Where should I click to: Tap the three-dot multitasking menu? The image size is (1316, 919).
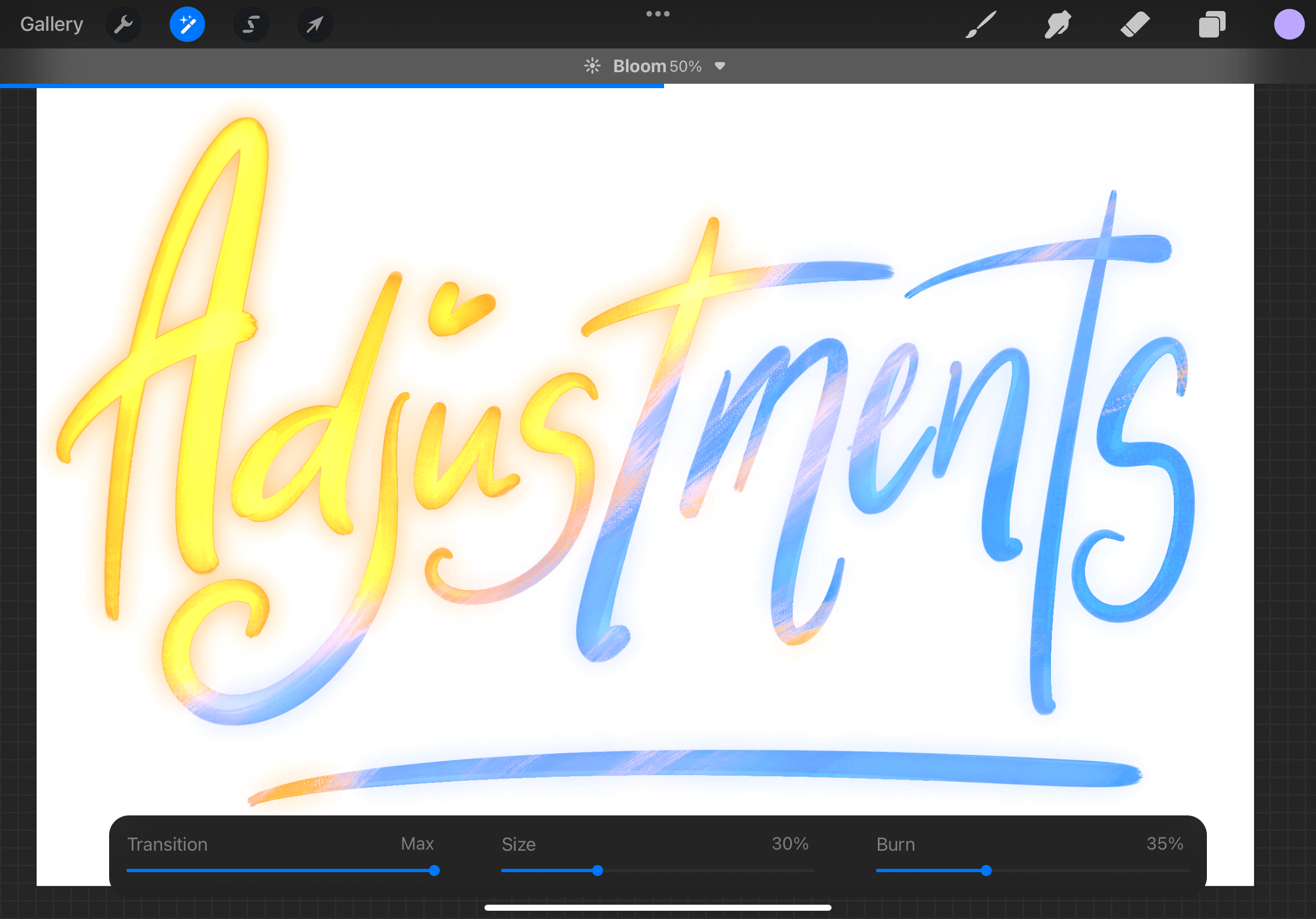[657, 14]
